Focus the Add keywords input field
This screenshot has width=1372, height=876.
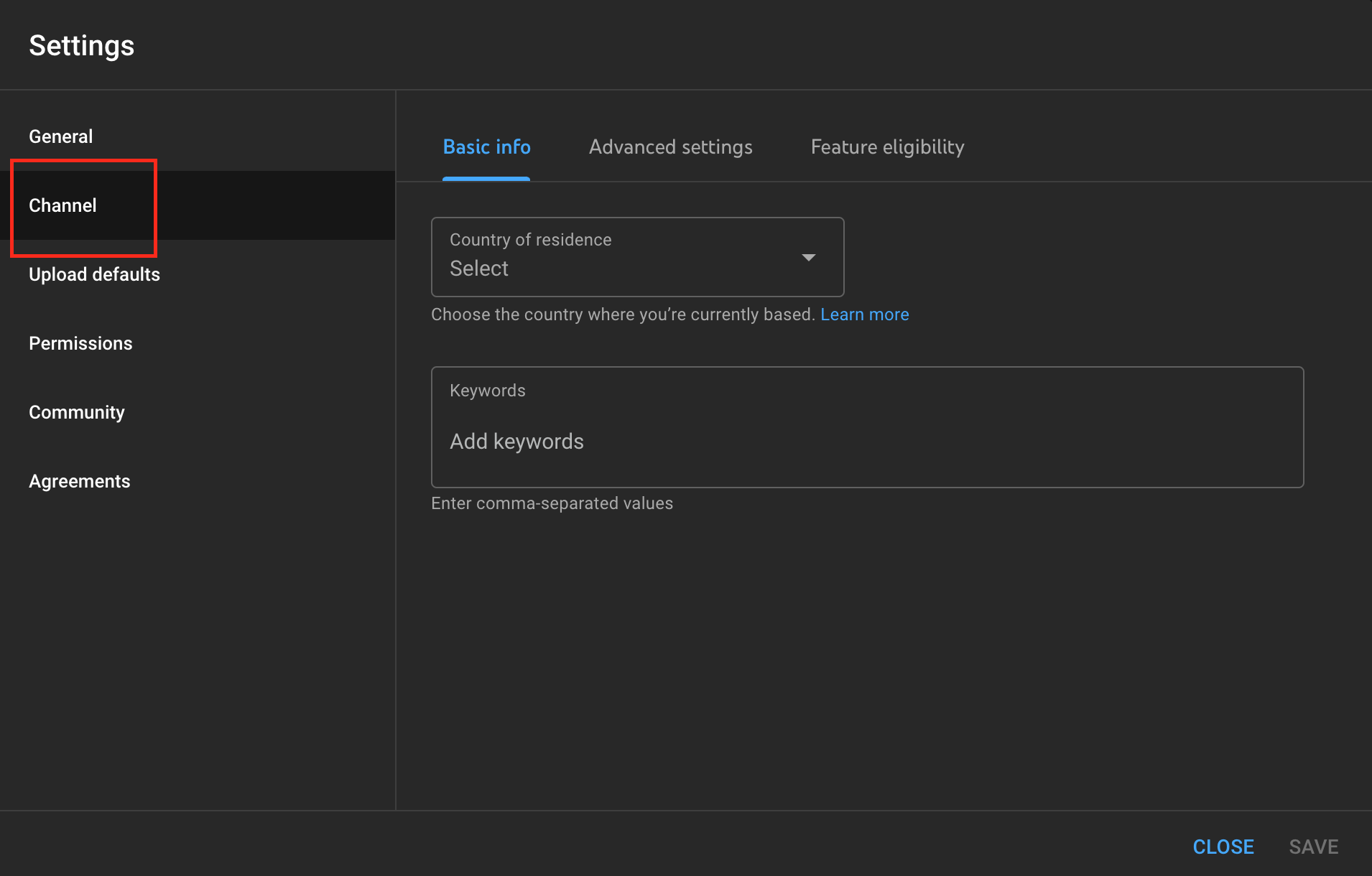867,427
